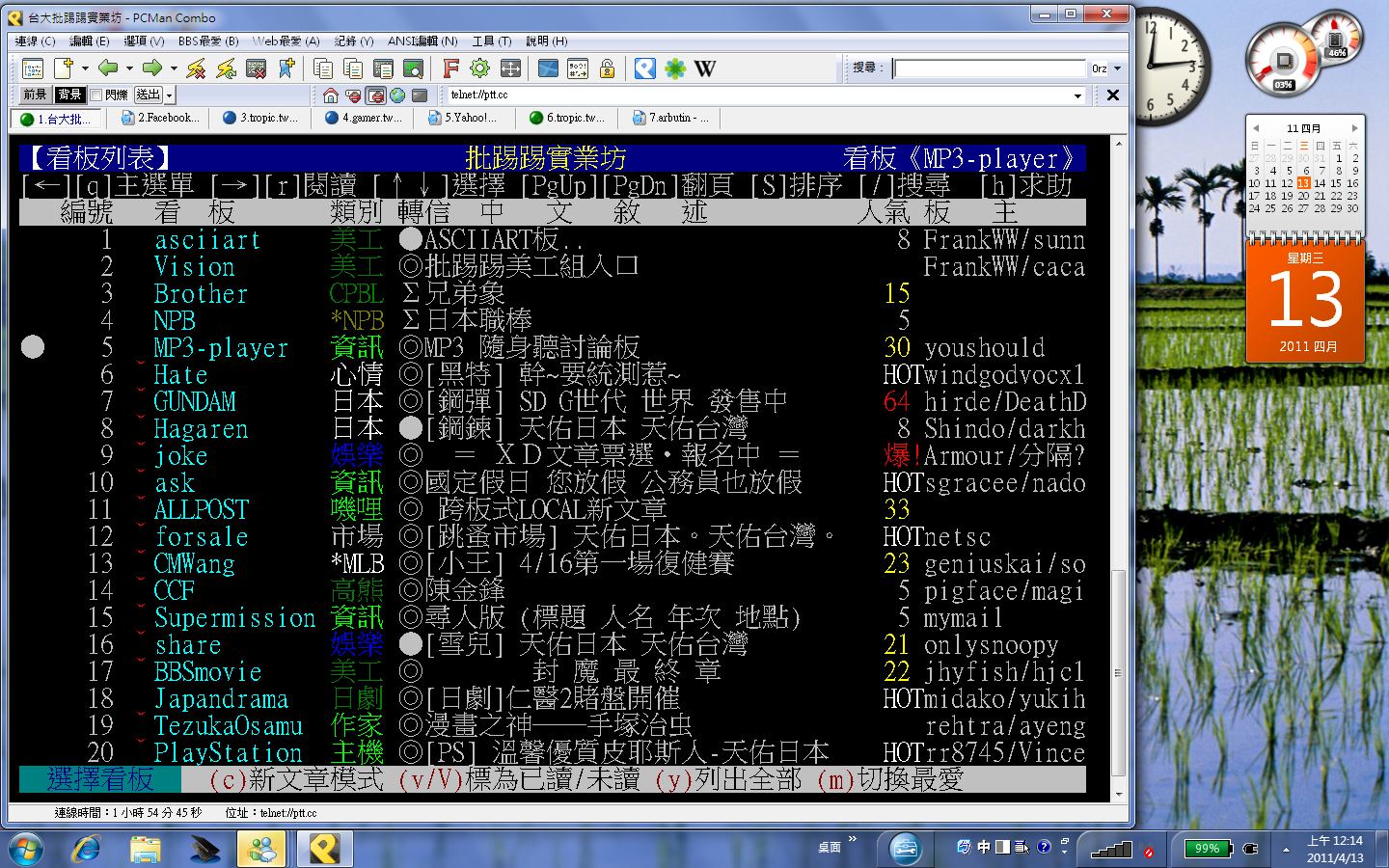Screen dimensions: 1389x868
Task: Open the 工具 (T) menu
Action: pos(492,41)
